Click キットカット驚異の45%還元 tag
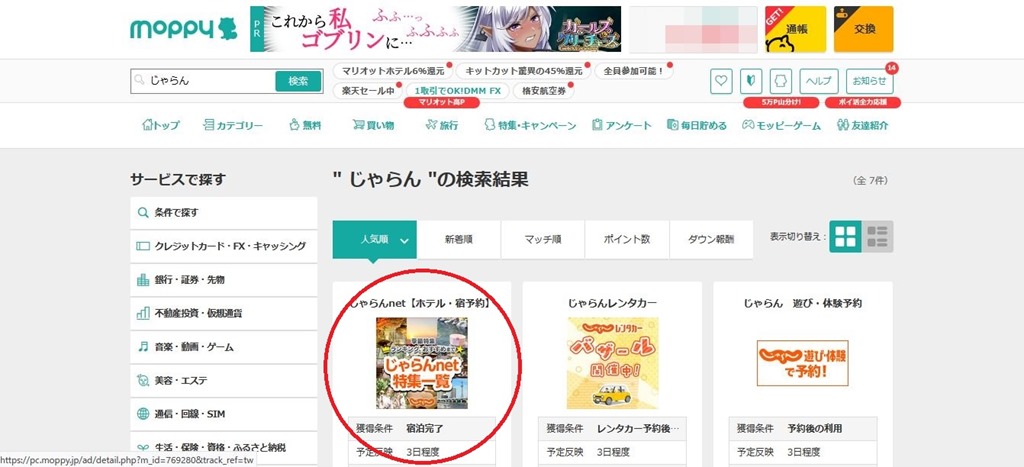This screenshot has width=1024, height=467. point(523,71)
